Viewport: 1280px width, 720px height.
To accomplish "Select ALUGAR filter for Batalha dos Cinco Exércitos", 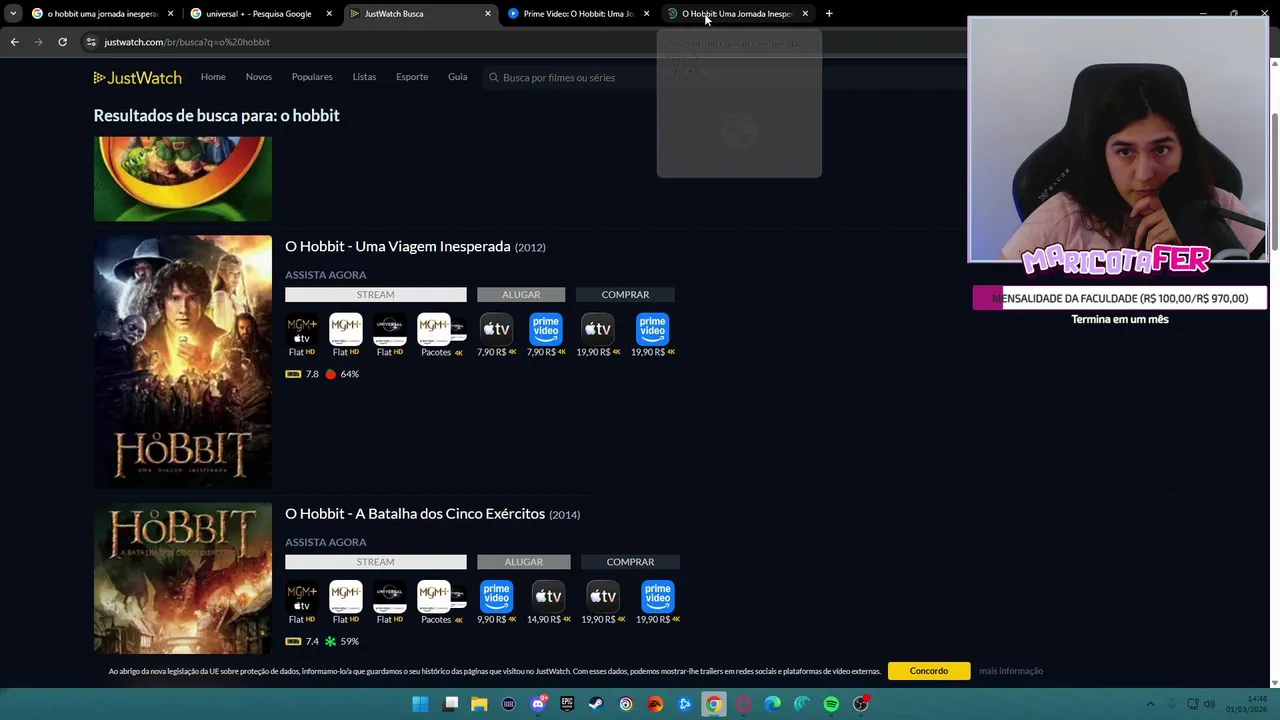I will pos(524,562).
